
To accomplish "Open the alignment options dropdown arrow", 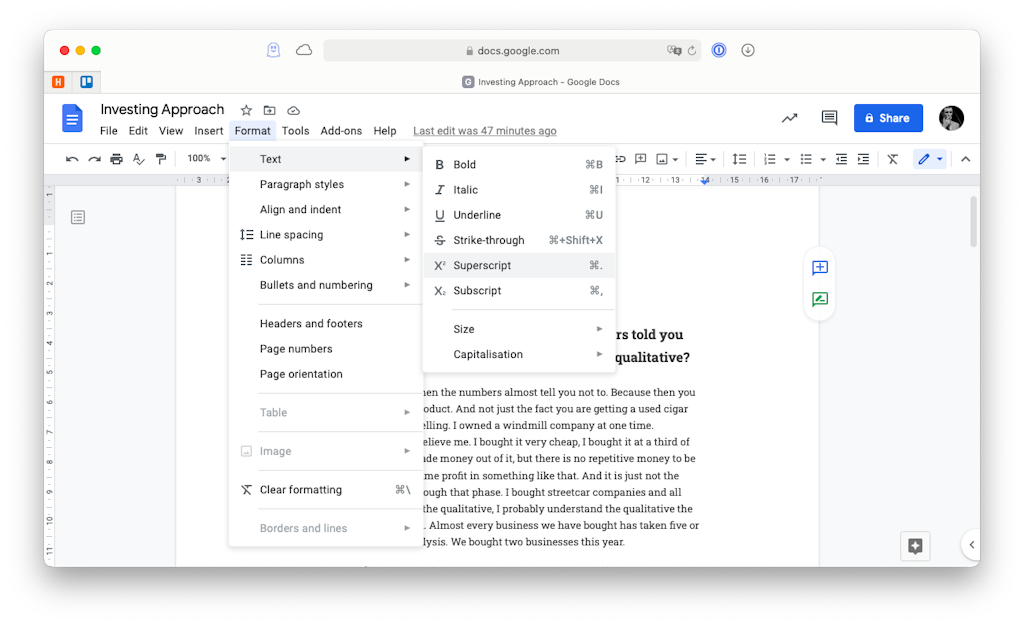I will 714,158.
